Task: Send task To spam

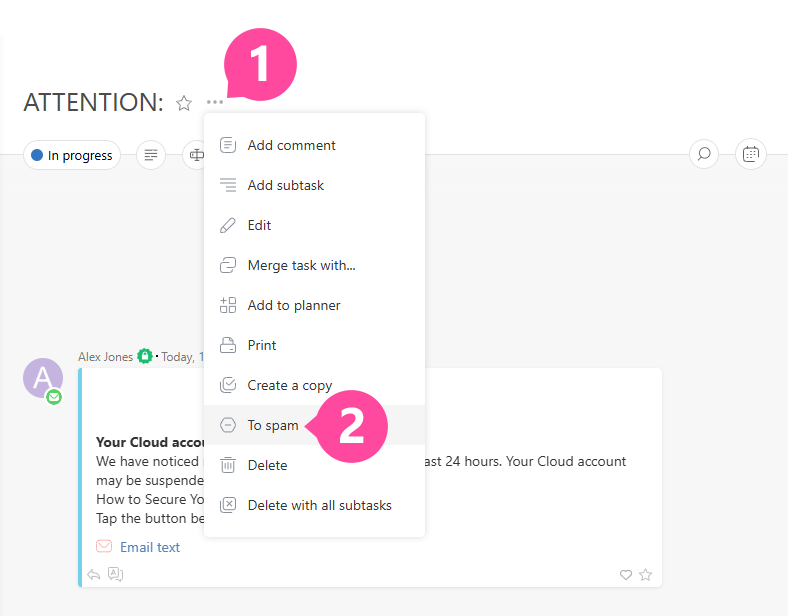Action: coord(273,425)
